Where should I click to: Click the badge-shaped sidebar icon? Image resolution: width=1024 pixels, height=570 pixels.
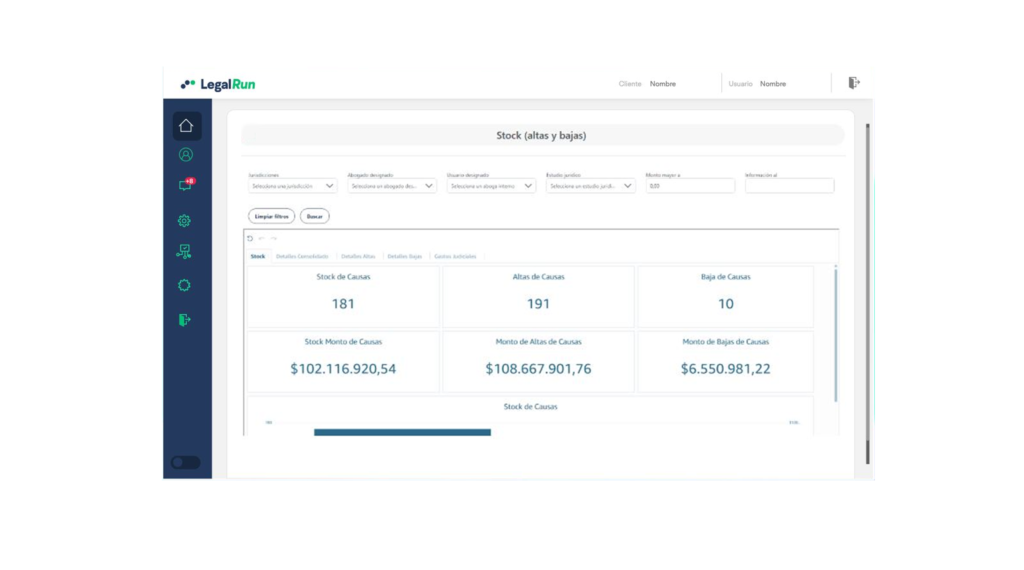[x=185, y=285]
